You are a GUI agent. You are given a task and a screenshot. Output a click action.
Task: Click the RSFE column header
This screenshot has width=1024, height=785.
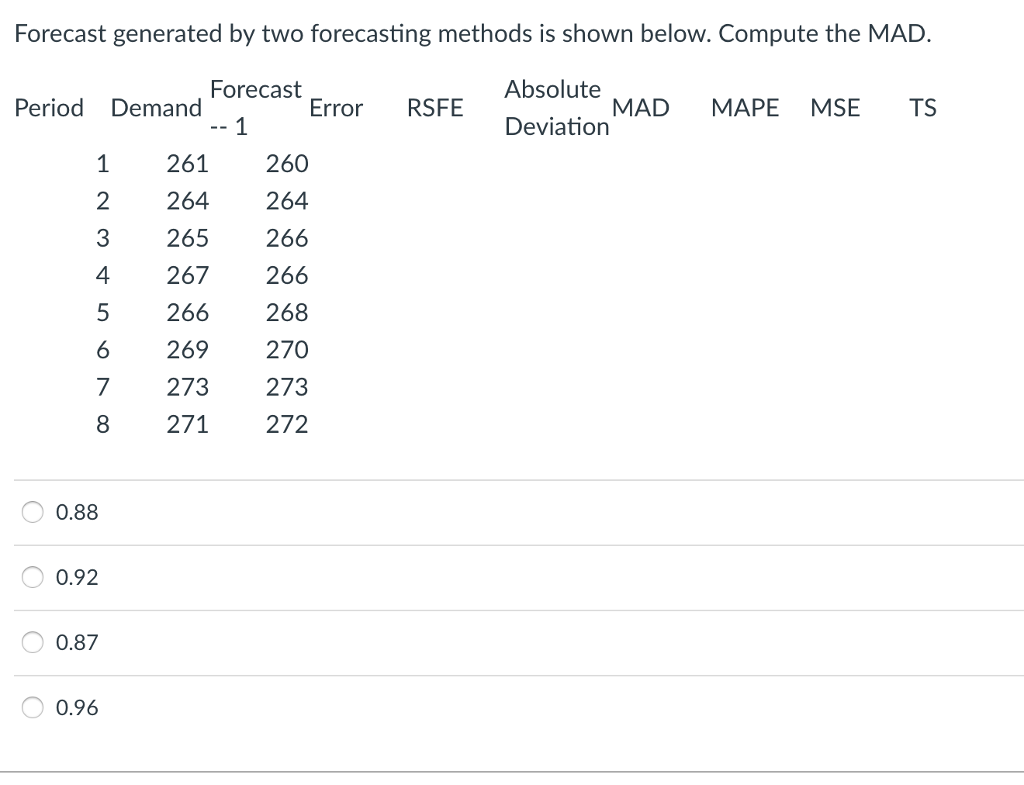pyautogui.click(x=435, y=108)
